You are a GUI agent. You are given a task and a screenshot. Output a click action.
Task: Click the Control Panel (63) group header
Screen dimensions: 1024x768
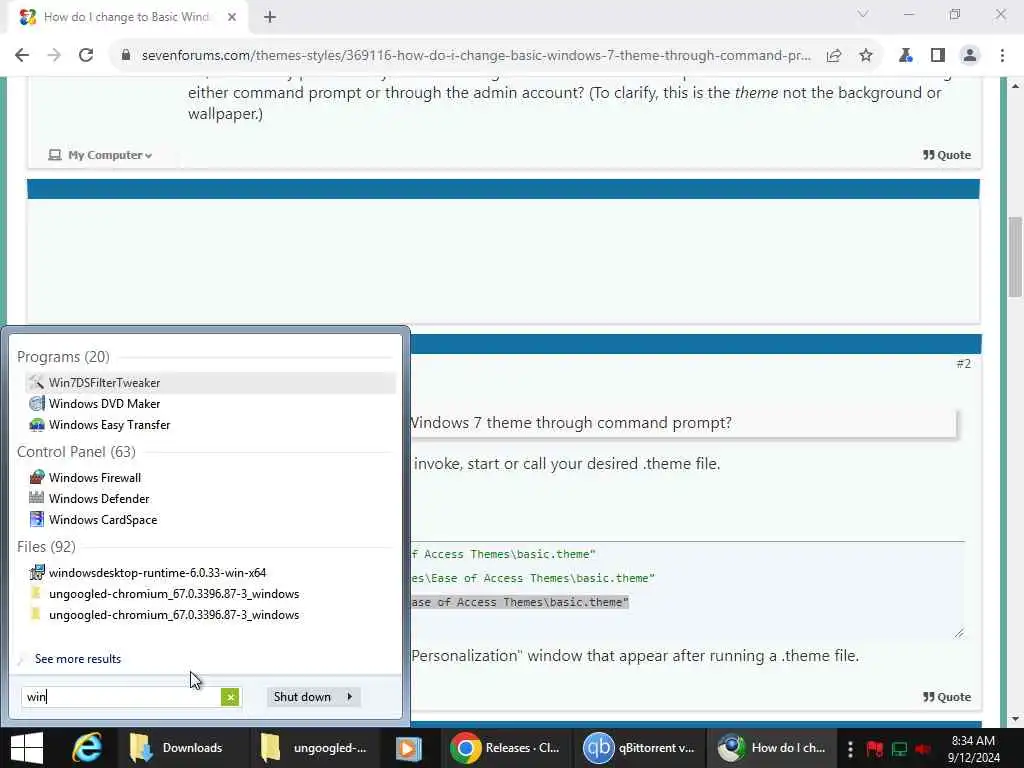point(76,452)
